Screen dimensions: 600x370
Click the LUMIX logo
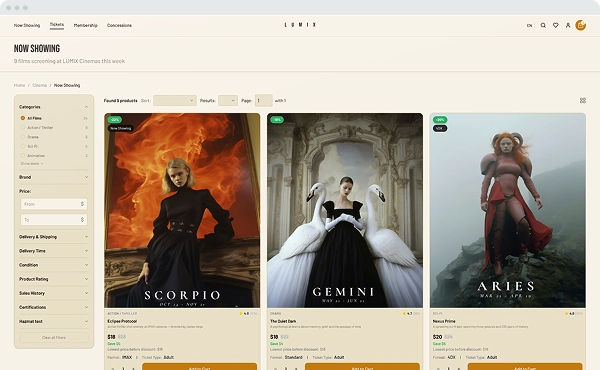(300, 25)
